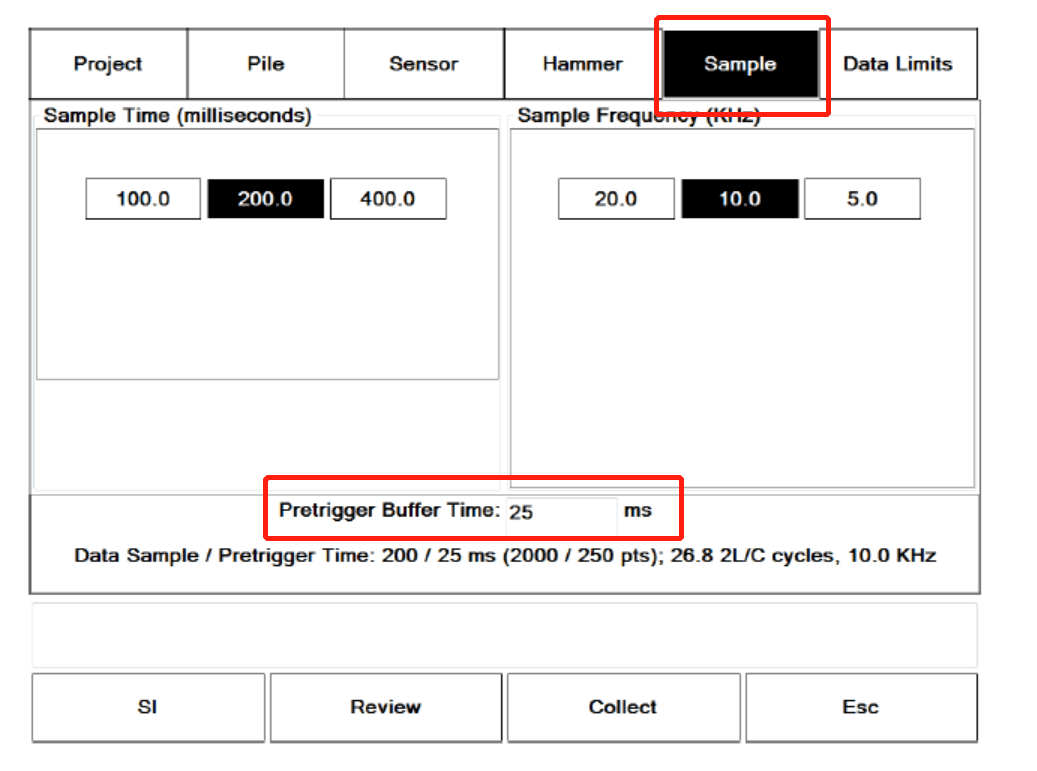The height and width of the screenshot is (771, 1037).
Task: Click the Sample Time (milliseconds) group label
Action: click(x=178, y=116)
